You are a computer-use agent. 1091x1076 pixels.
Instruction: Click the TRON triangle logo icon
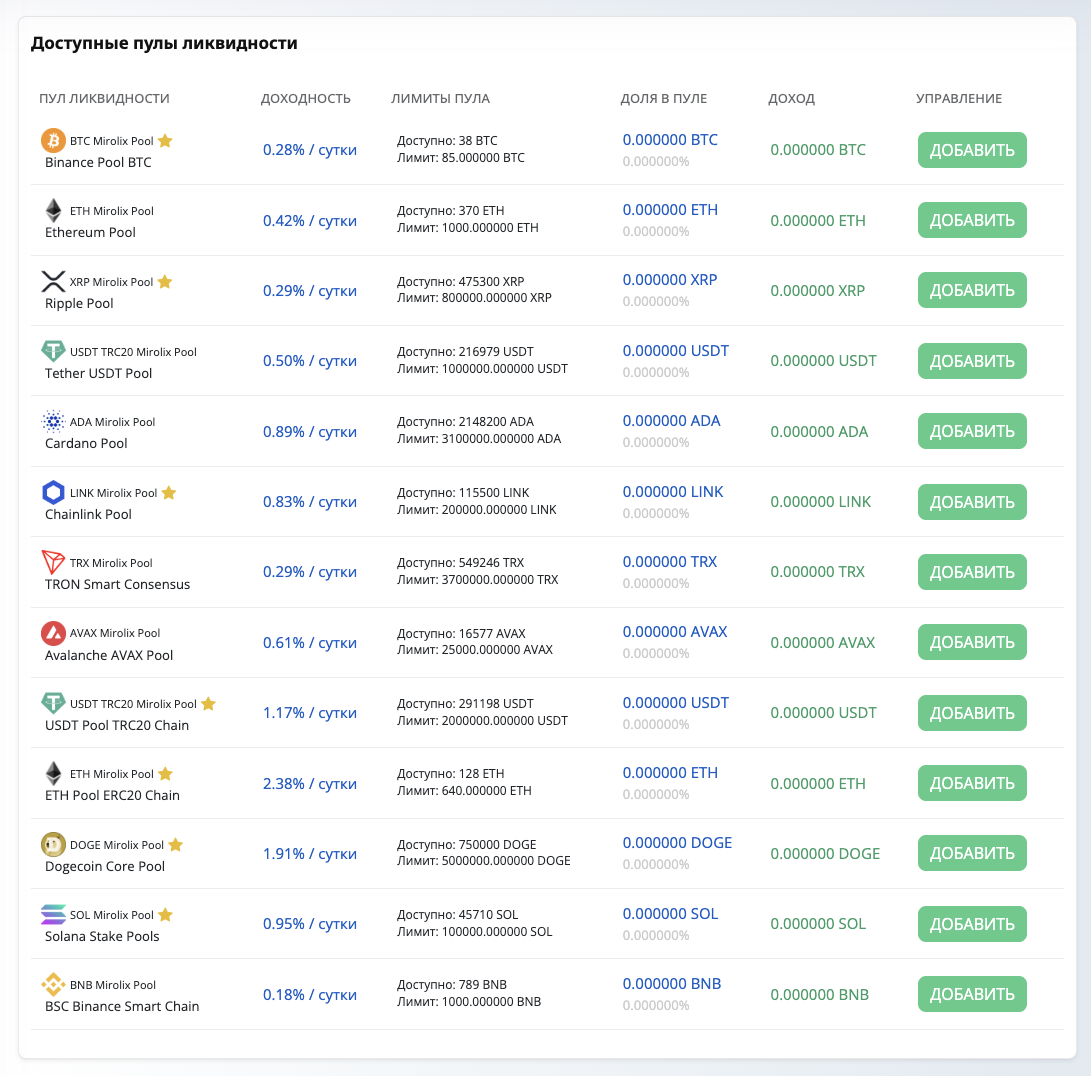pos(53,562)
